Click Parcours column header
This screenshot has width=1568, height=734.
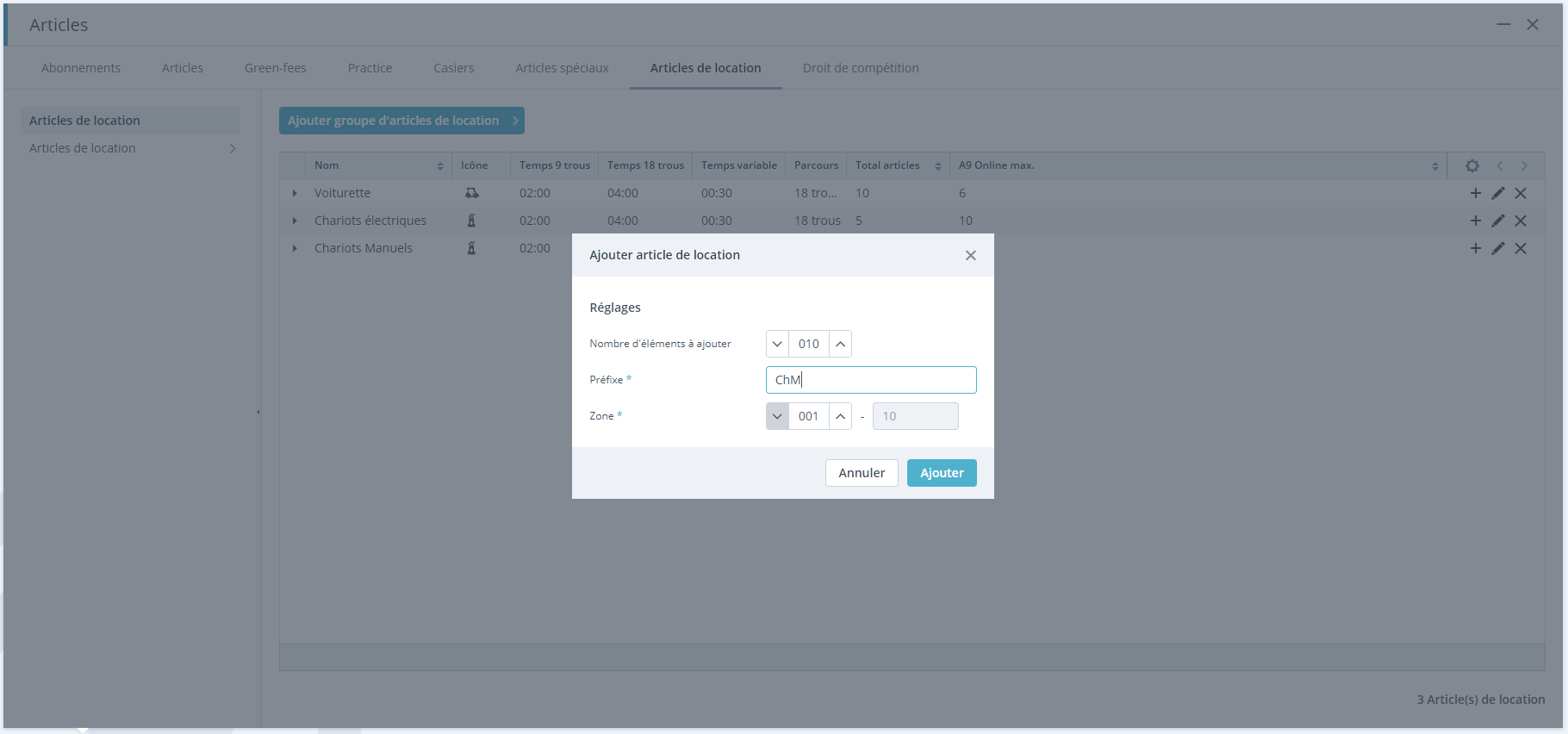[816, 165]
